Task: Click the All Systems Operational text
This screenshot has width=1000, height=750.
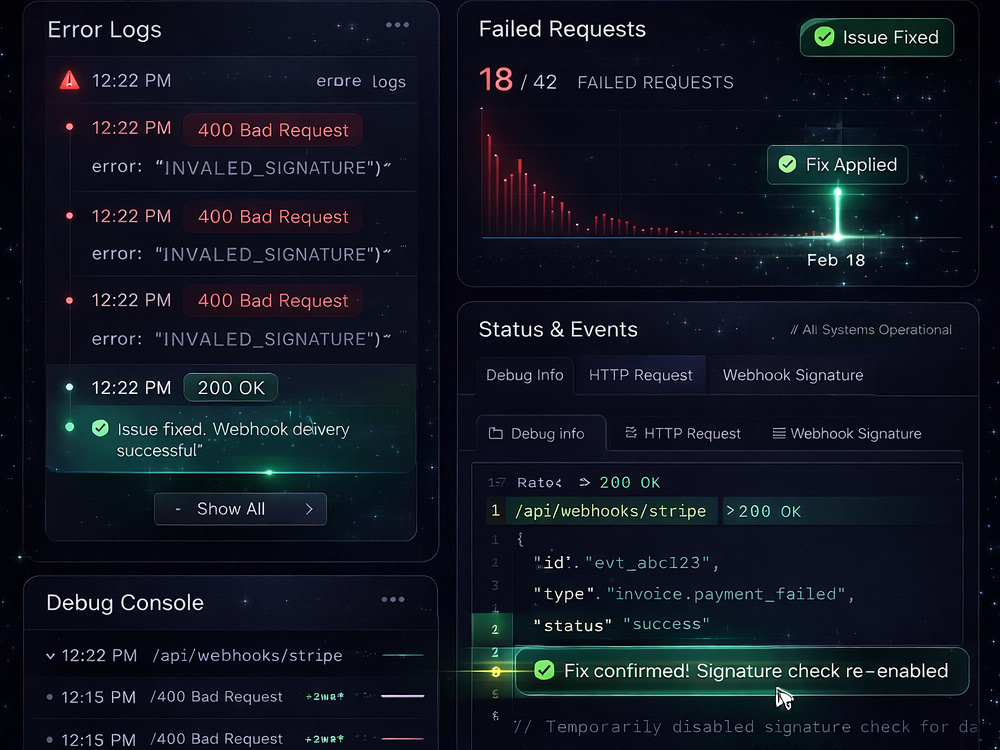Action: click(x=871, y=330)
